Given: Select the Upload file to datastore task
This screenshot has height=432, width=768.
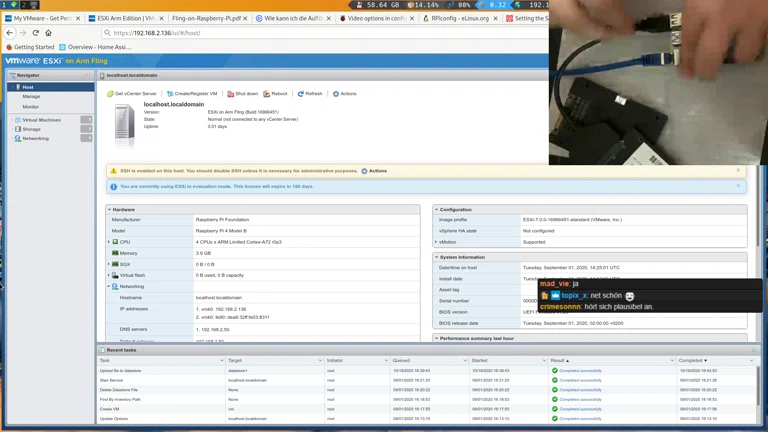Looking at the screenshot, I should tap(427, 371).
